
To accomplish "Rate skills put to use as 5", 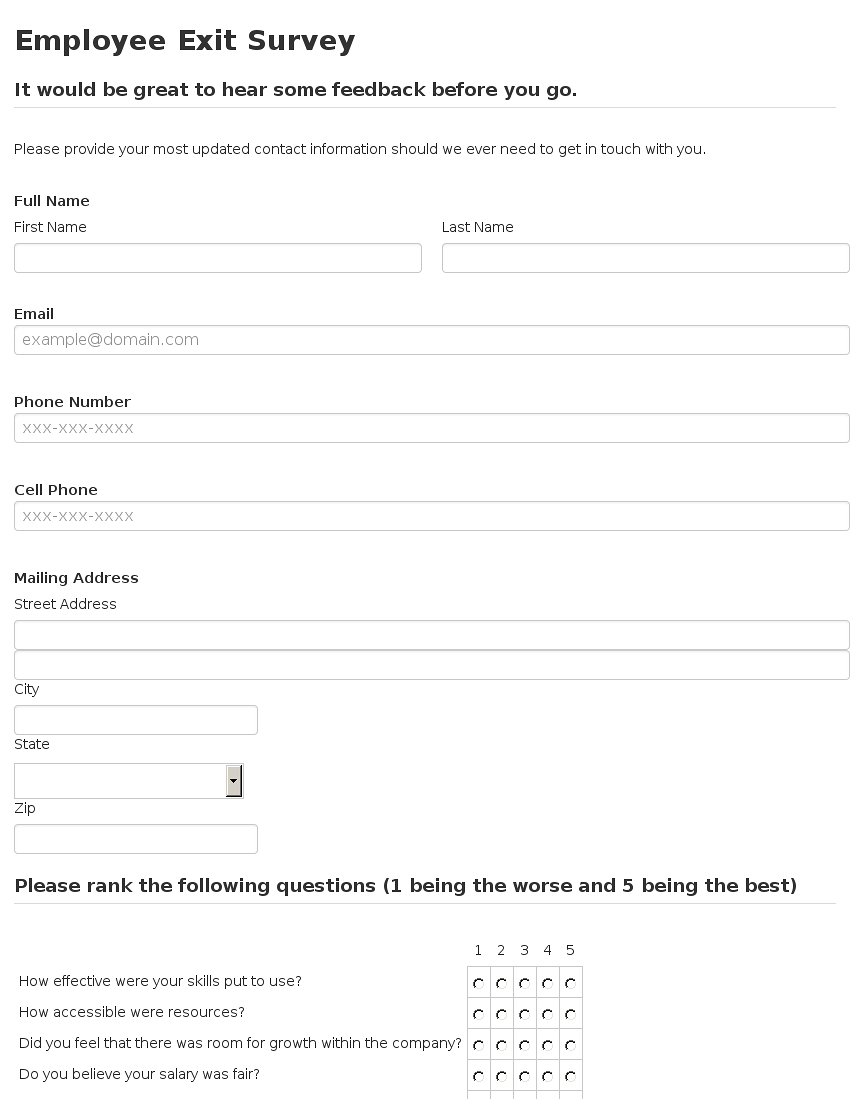I will click(570, 983).
